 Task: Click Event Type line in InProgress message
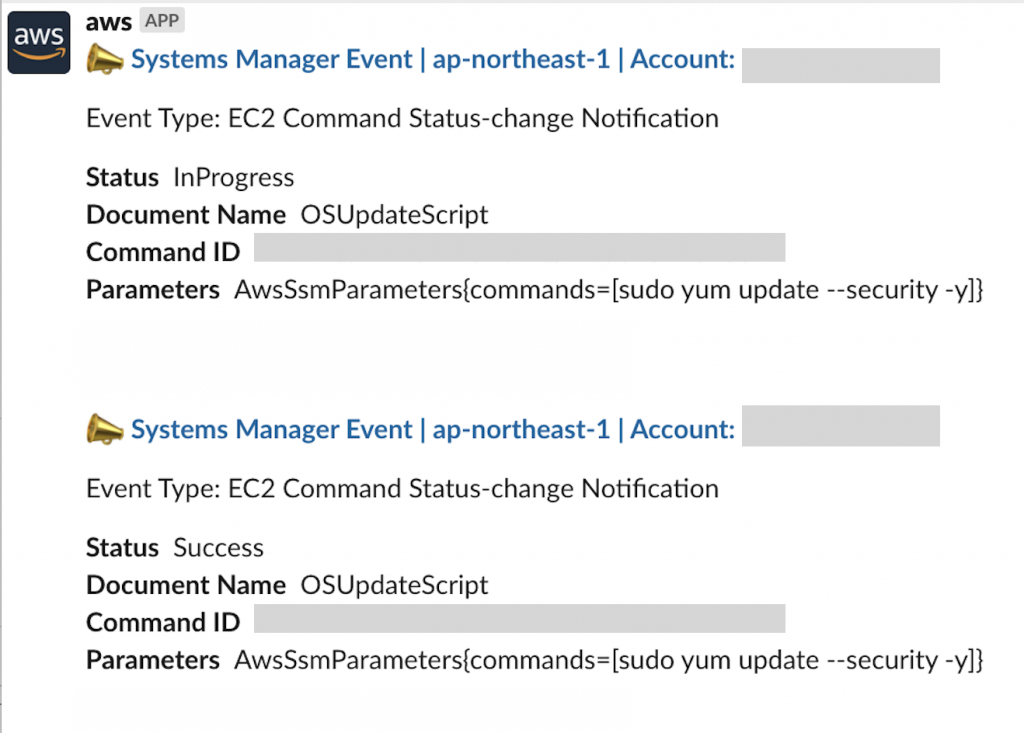tap(402, 119)
